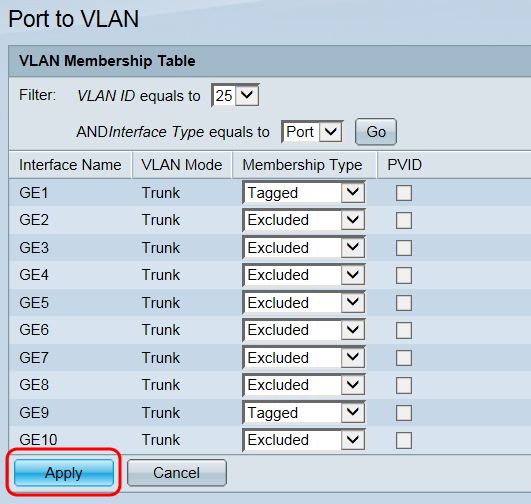Screen dimensions: 531x504
Task: Click the Trunk VLAN mode of GE1
Action: click(161, 193)
